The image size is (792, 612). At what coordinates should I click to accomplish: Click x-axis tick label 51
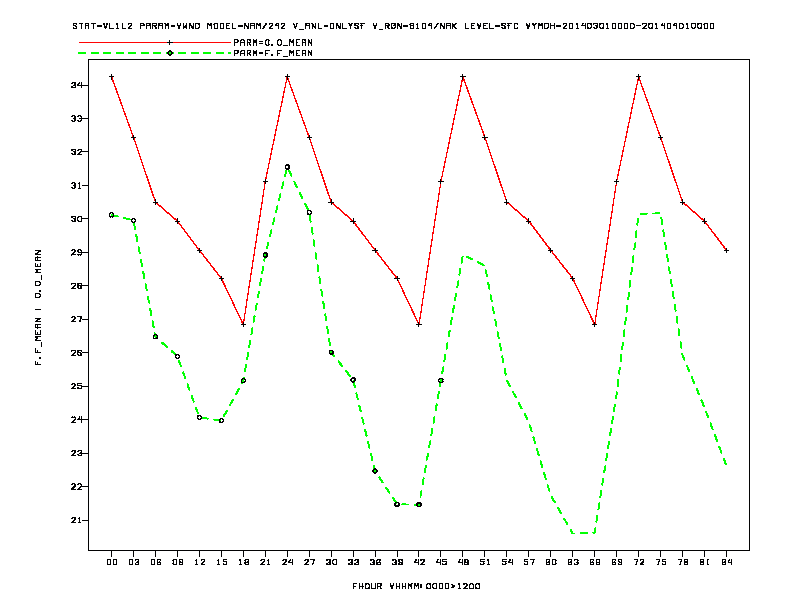(x=485, y=562)
